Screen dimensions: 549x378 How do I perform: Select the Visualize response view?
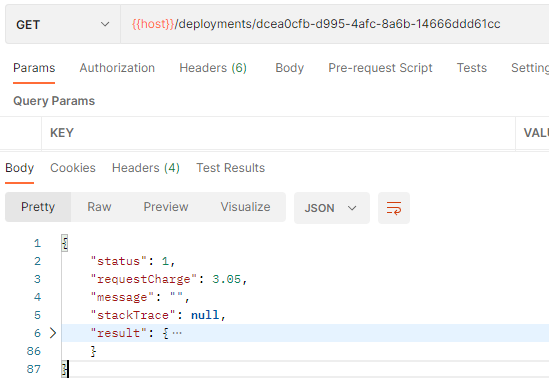[245, 207]
